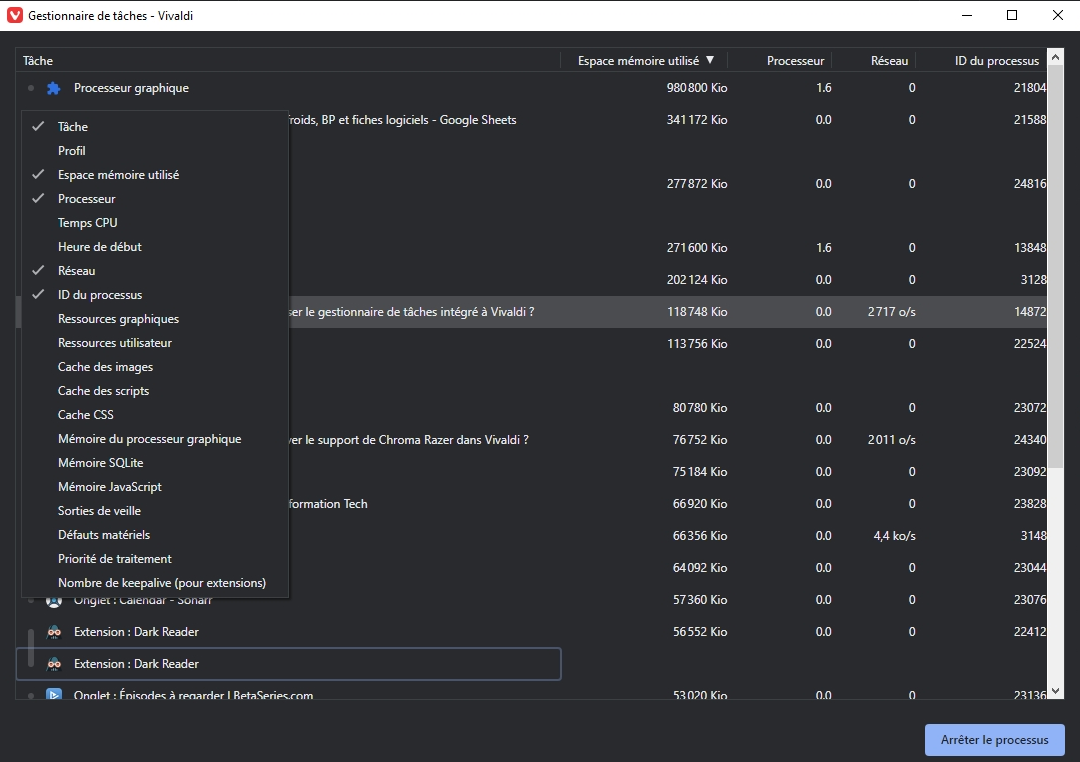
Task: Click the Dark Reader icon in the 56 552 Kio row
Action: coord(54,632)
